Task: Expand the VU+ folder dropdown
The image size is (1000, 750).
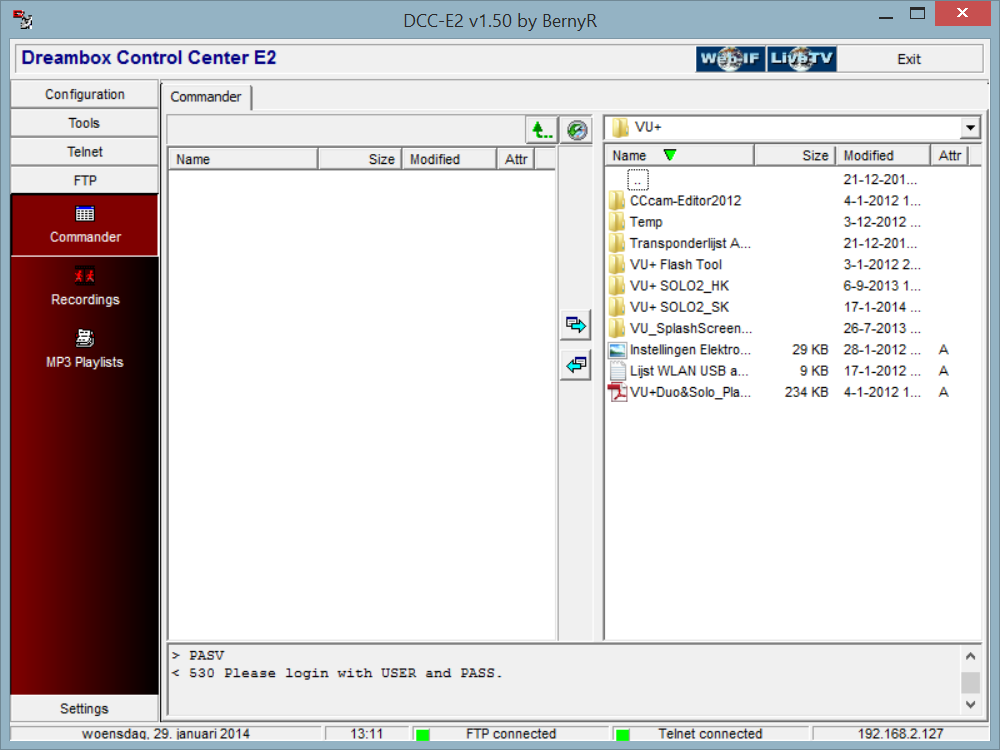Action: coord(970,128)
